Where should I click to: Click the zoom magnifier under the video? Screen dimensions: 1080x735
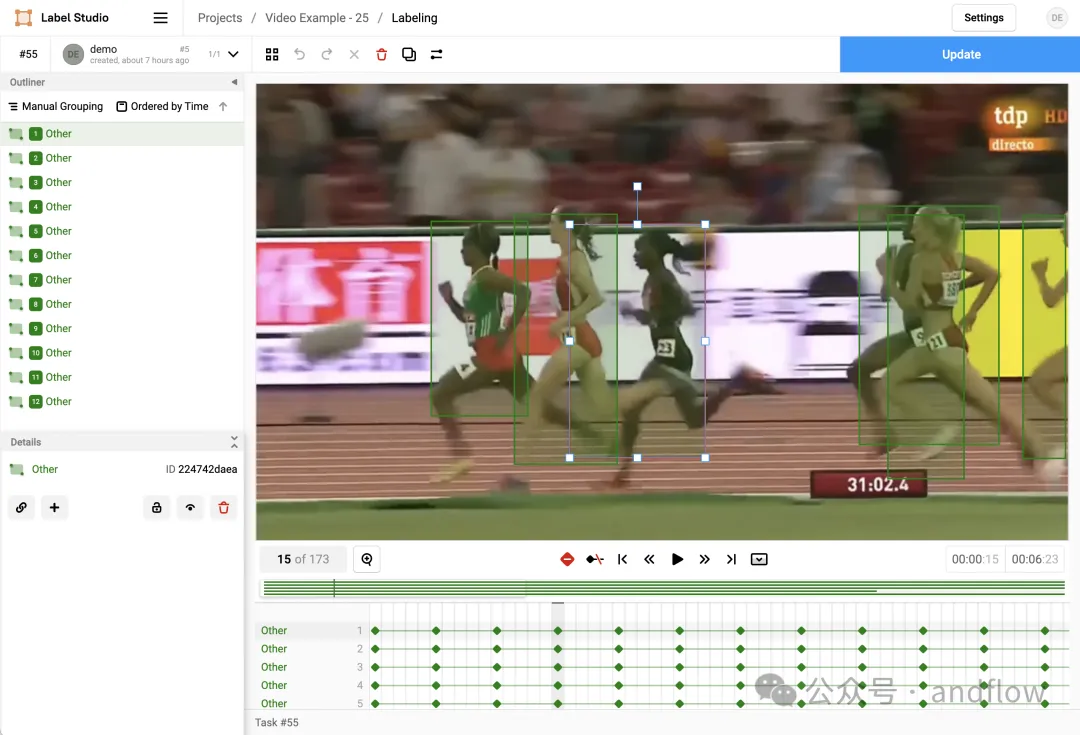(367, 559)
